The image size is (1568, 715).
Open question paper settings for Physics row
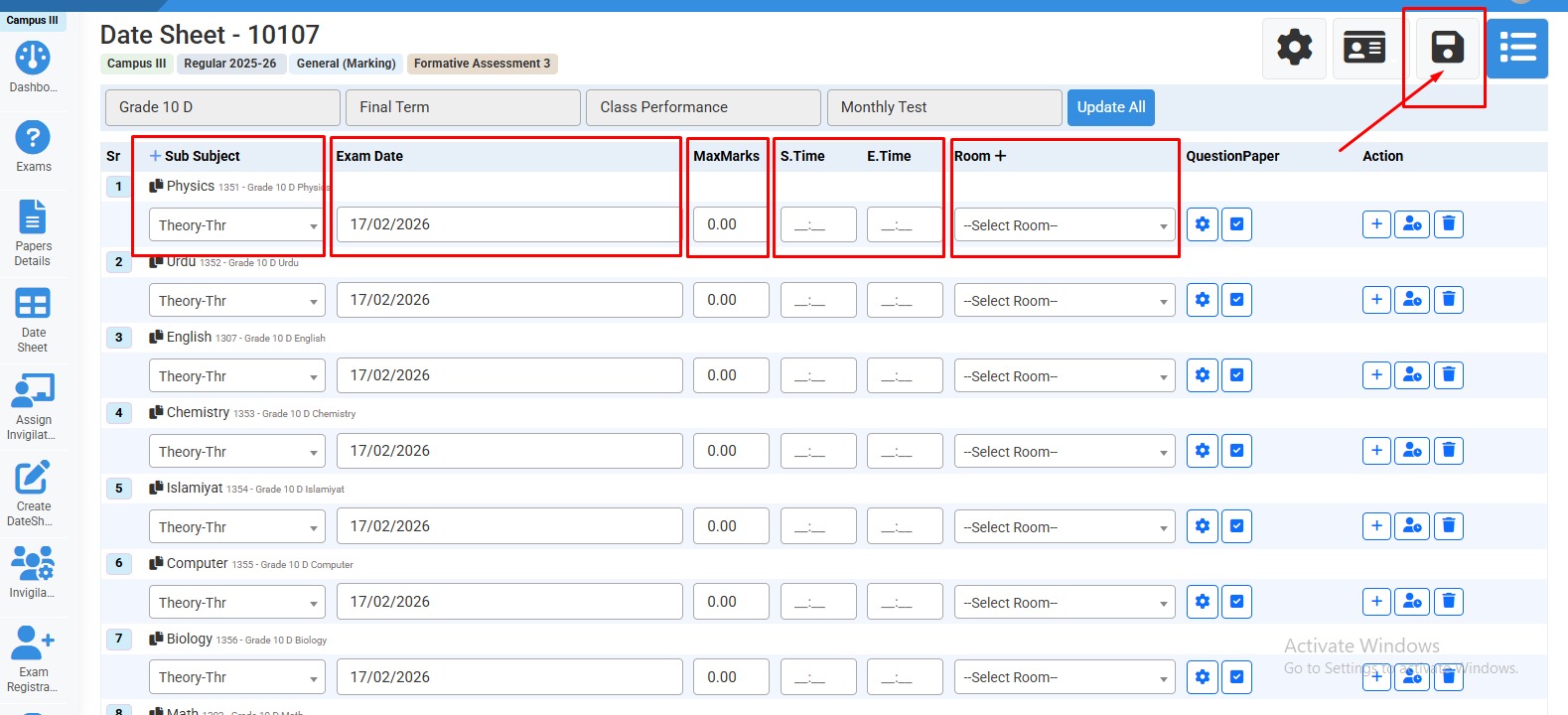tap(1203, 224)
